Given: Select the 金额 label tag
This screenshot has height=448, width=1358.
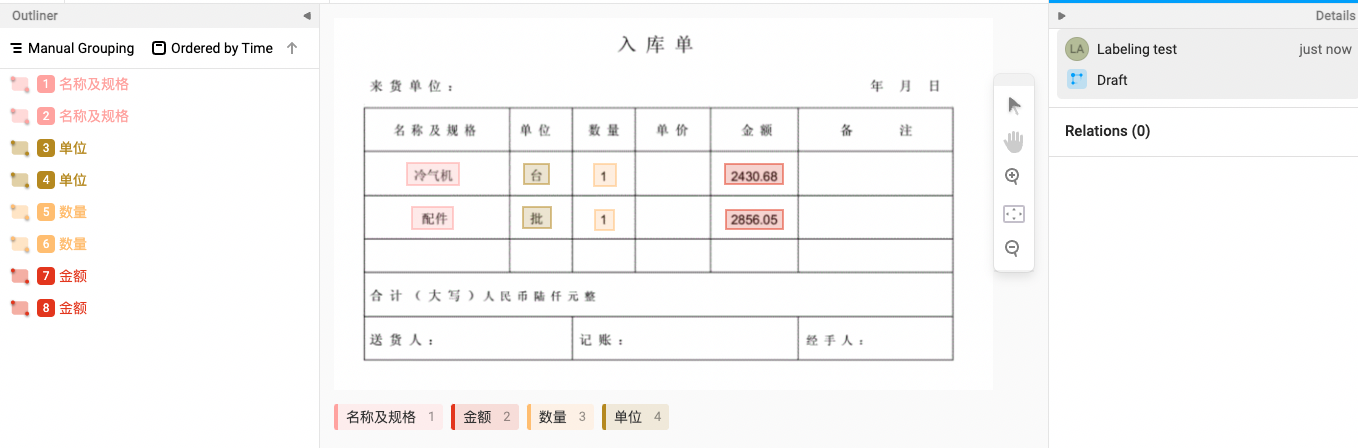Looking at the screenshot, I should [486, 417].
